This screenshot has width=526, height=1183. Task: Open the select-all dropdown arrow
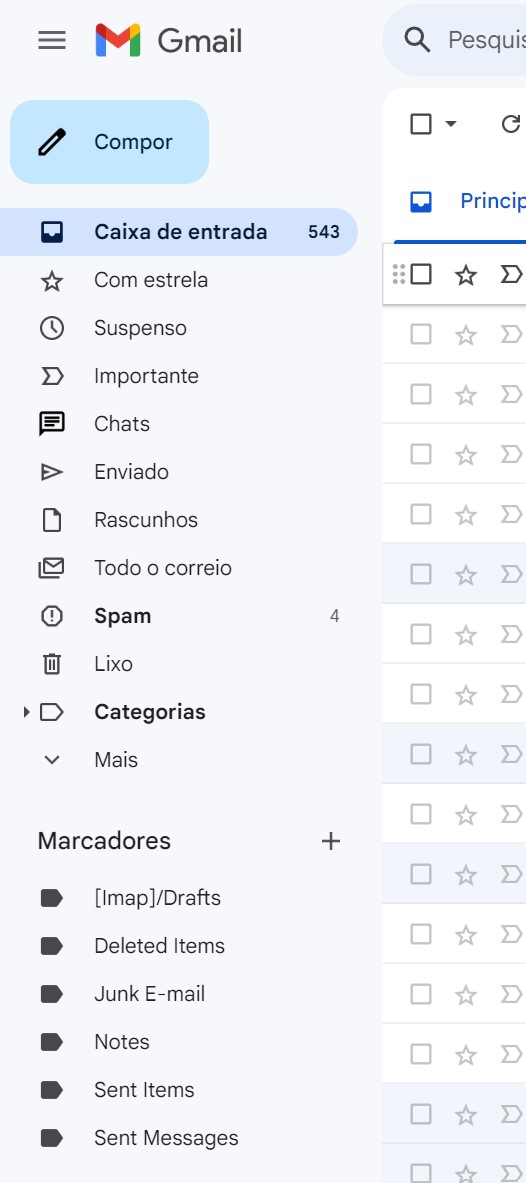point(451,124)
